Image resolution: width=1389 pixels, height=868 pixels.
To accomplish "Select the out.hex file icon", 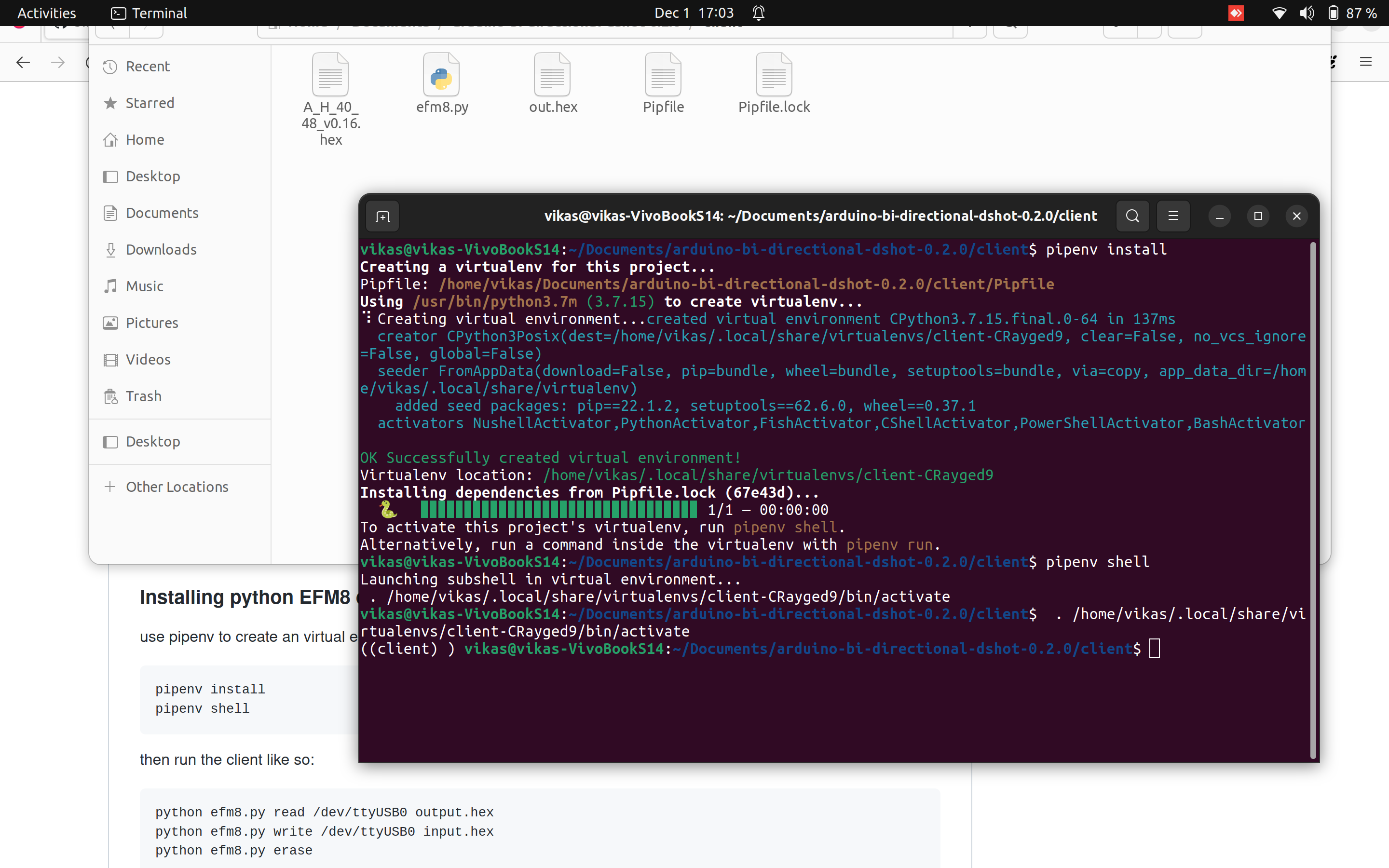I will pyautogui.click(x=552, y=75).
